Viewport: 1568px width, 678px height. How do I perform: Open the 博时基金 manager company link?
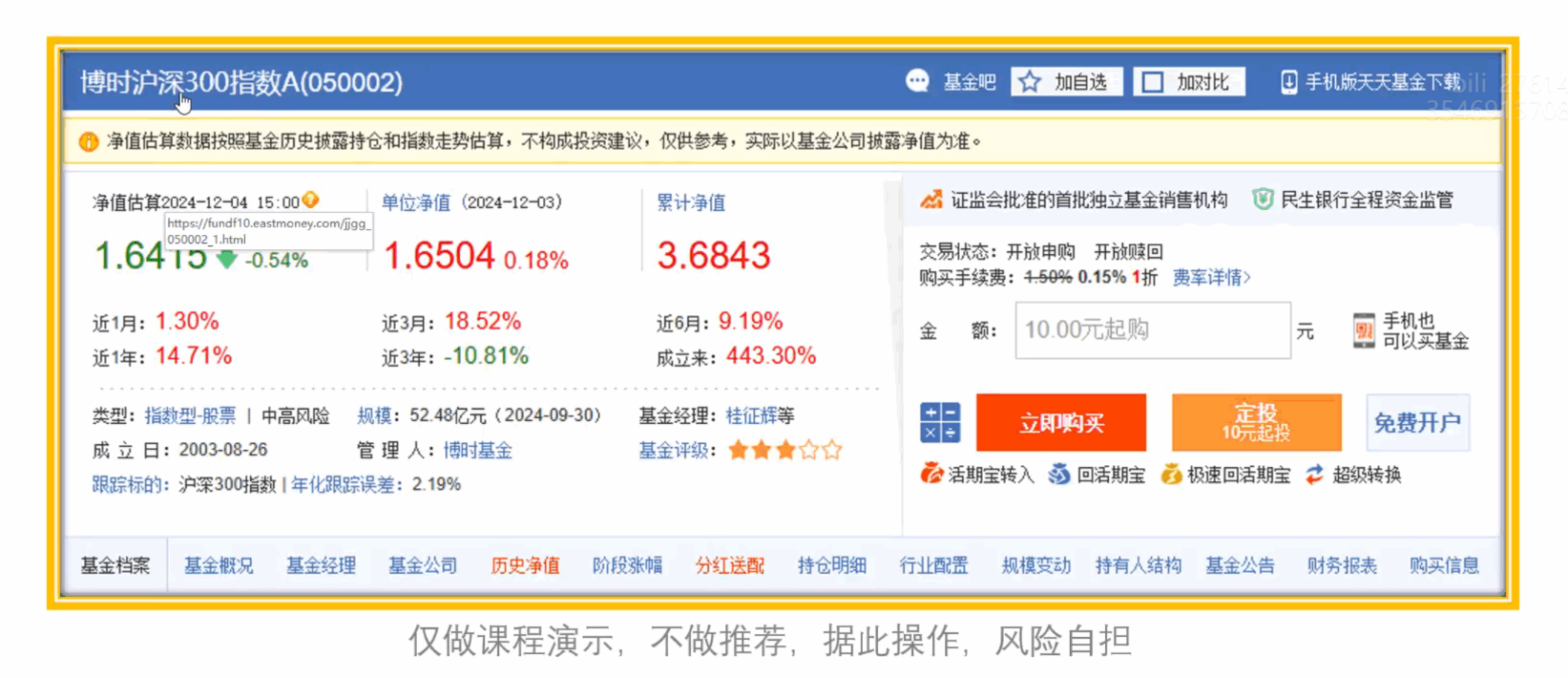pos(477,451)
